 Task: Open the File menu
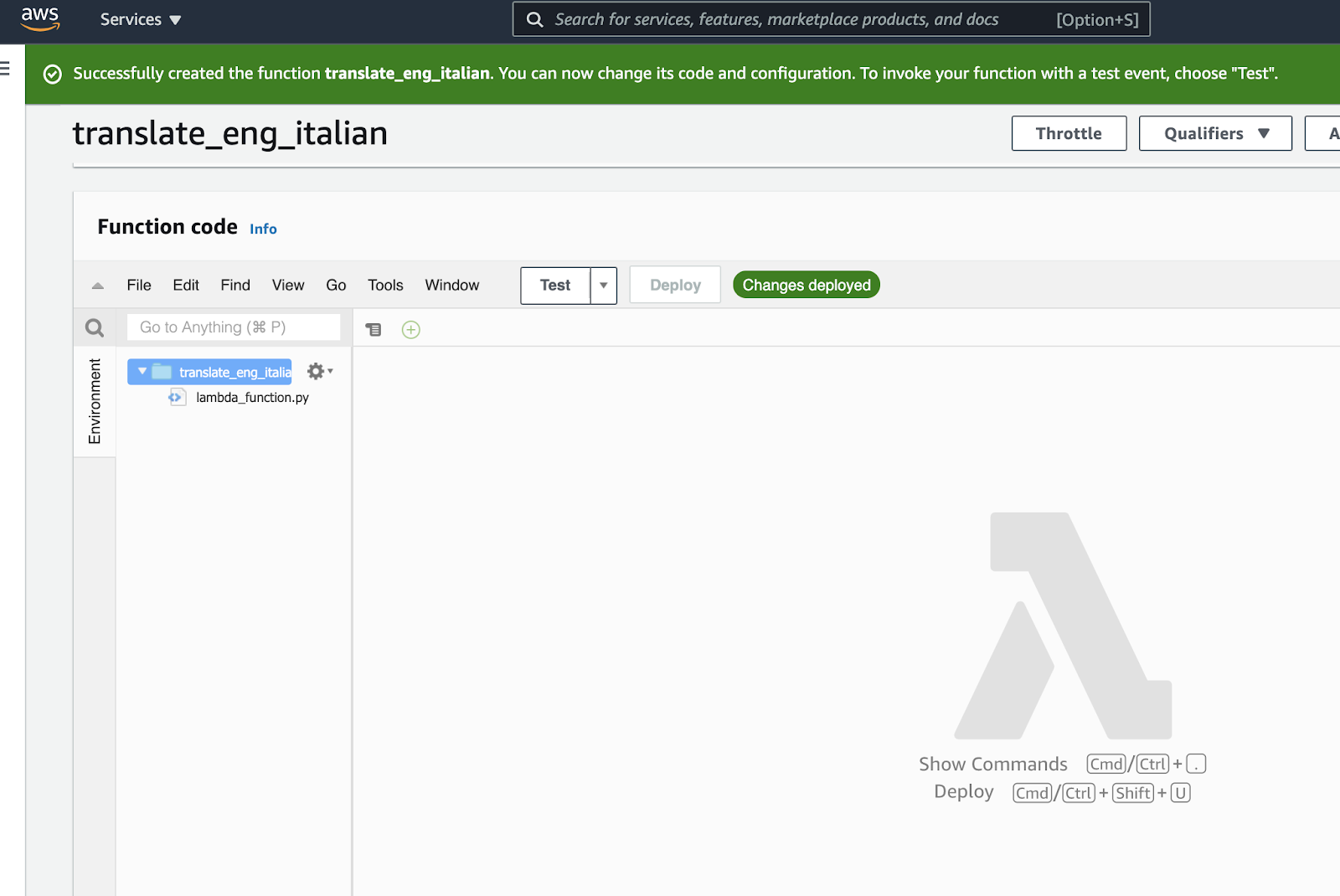click(x=139, y=286)
